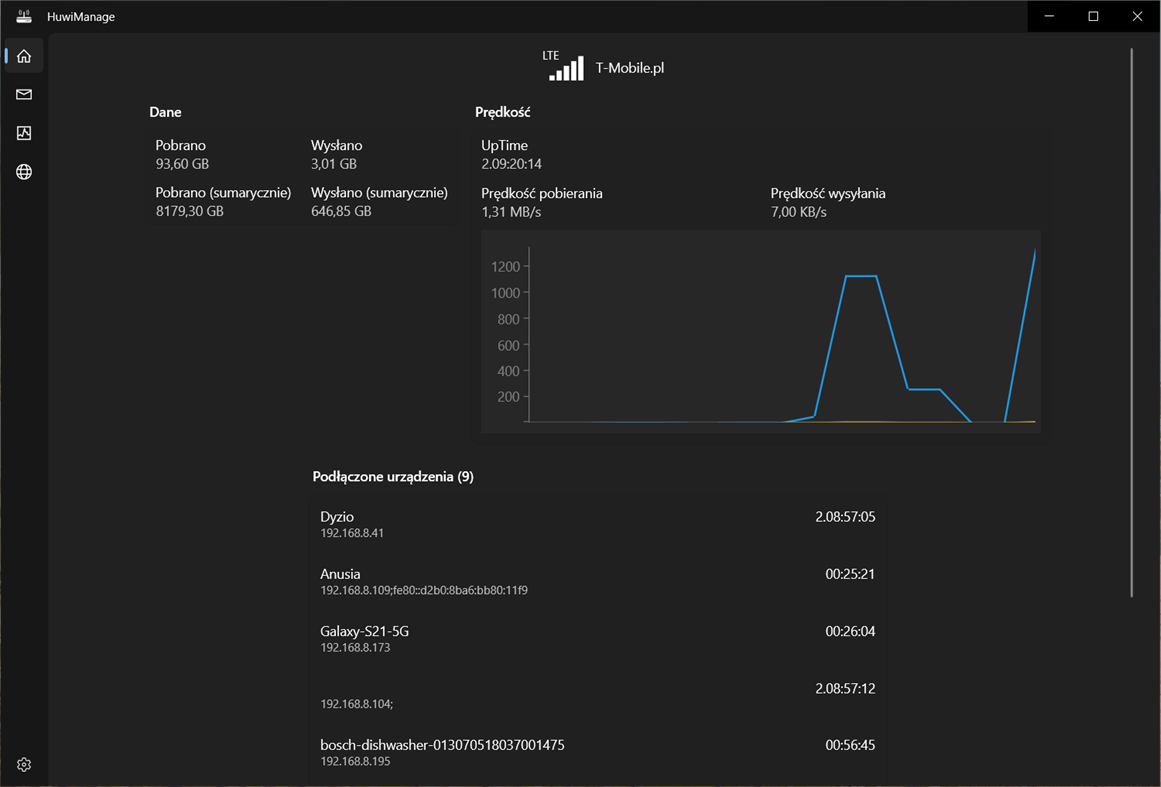Image resolution: width=1161 pixels, height=787 pixels.
Task: Open the Home panel in HuwiManage
Action: [23, 55]
